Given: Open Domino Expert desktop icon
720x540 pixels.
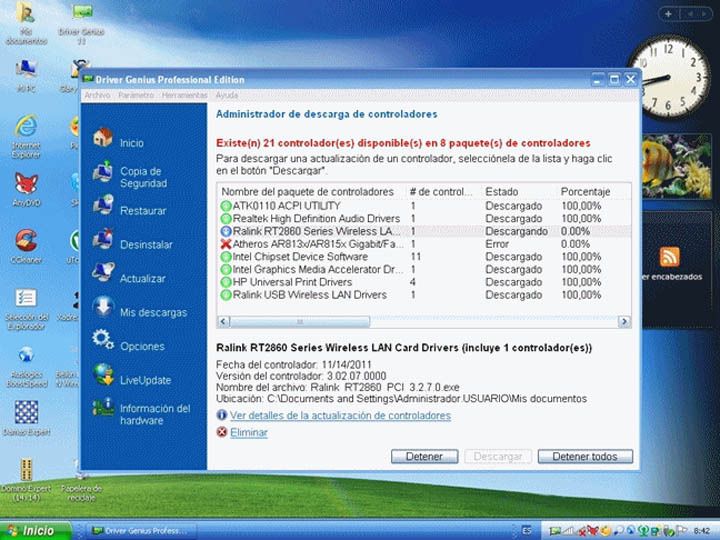Looking at the screenshot, I should (x=26, y=469).
